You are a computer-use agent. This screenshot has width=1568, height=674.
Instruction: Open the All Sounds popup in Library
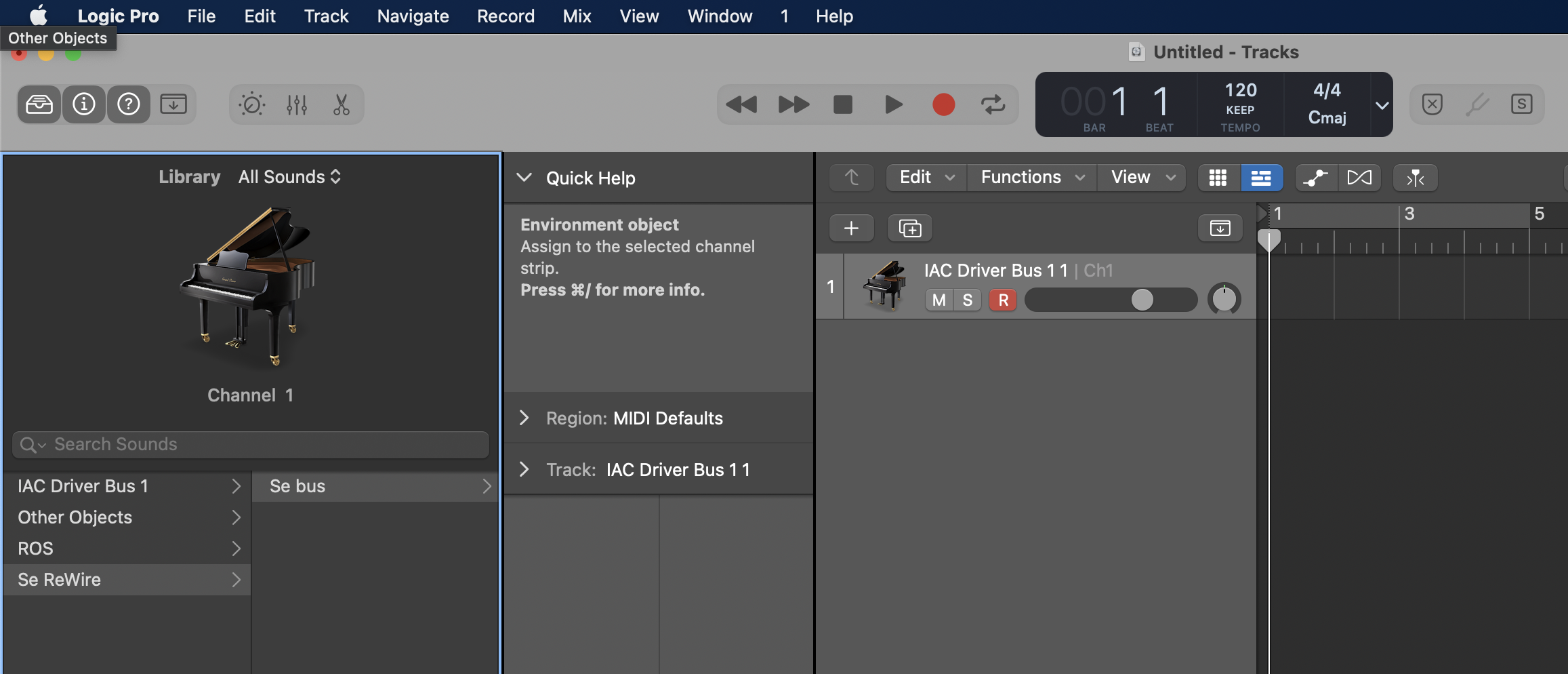(x=289, y=177)
